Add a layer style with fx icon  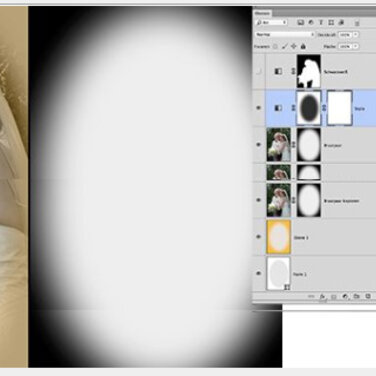point(322,296)
